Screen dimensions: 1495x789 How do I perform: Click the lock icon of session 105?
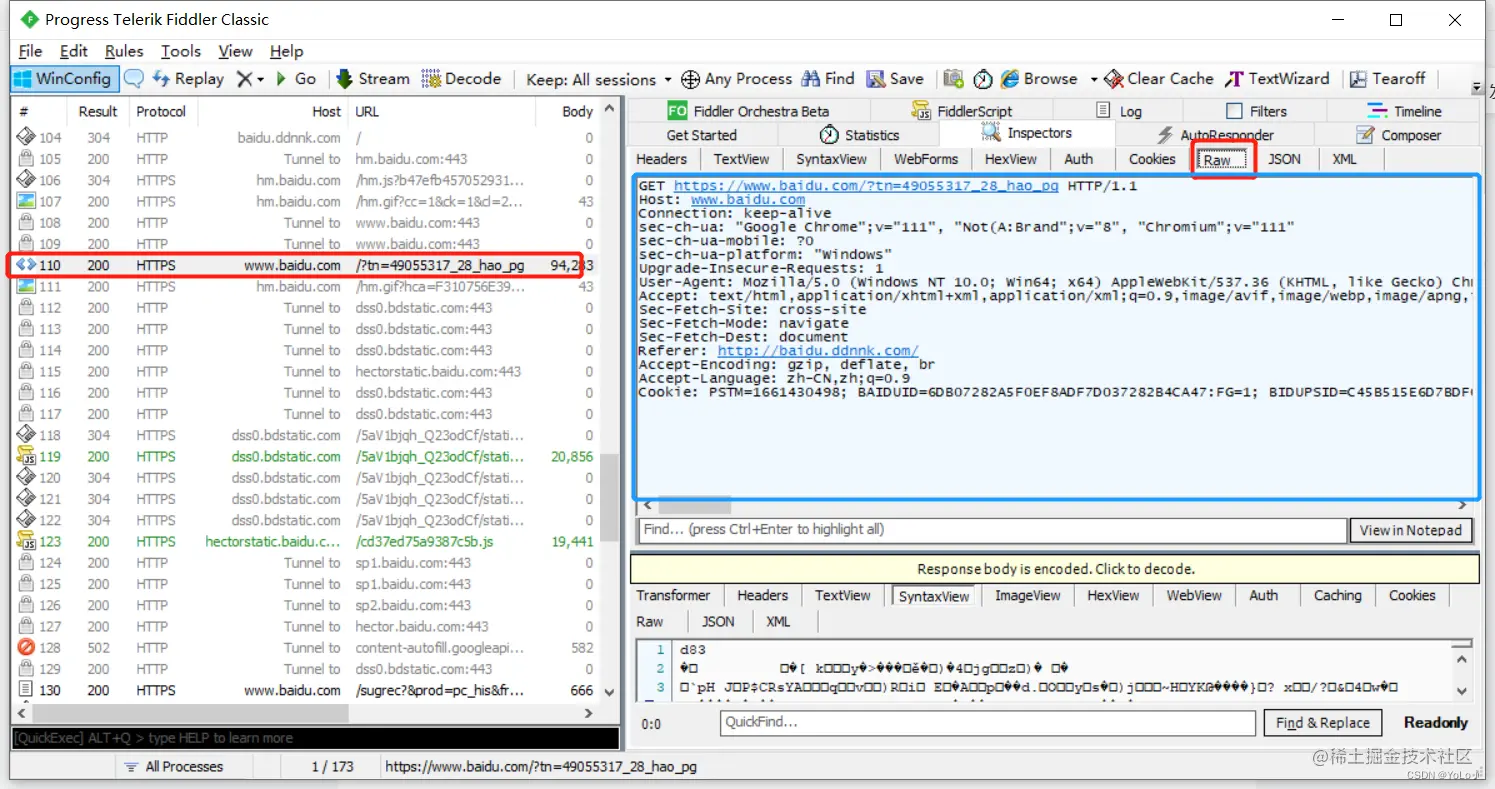pyautogui.click(x=25, y=159)
